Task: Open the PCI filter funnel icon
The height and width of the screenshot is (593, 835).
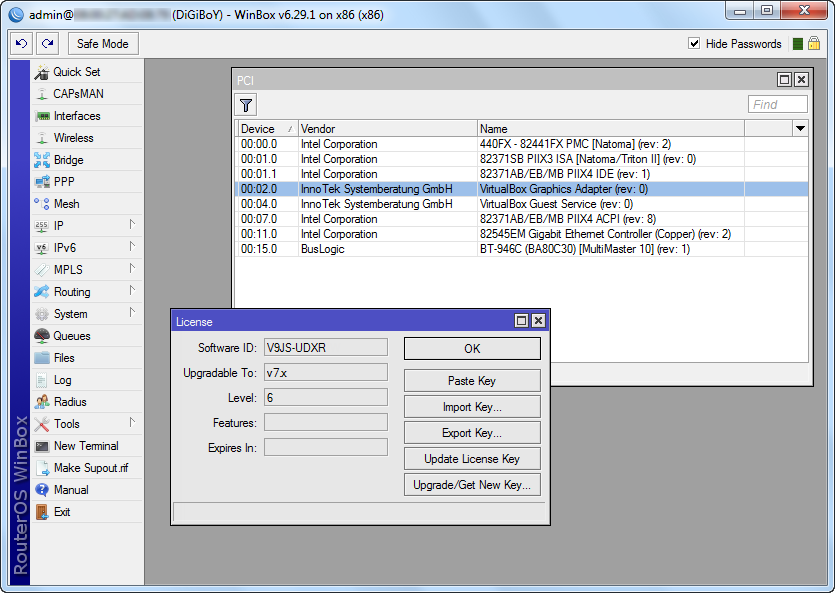Action: pos(245,105)
